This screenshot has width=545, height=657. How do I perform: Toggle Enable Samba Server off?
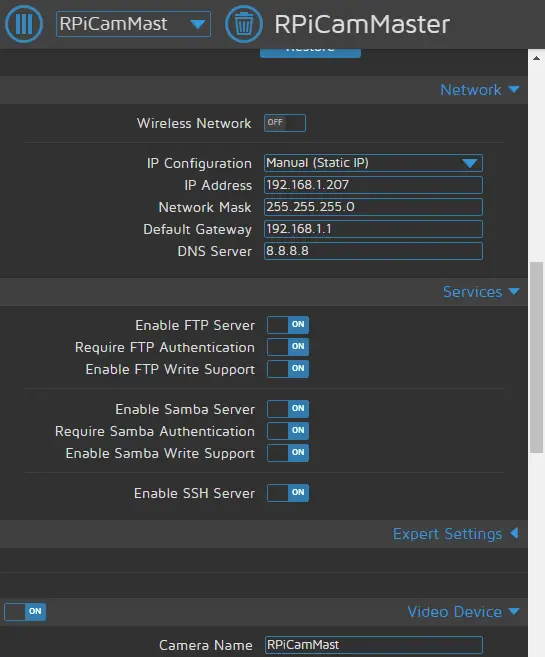288,409
